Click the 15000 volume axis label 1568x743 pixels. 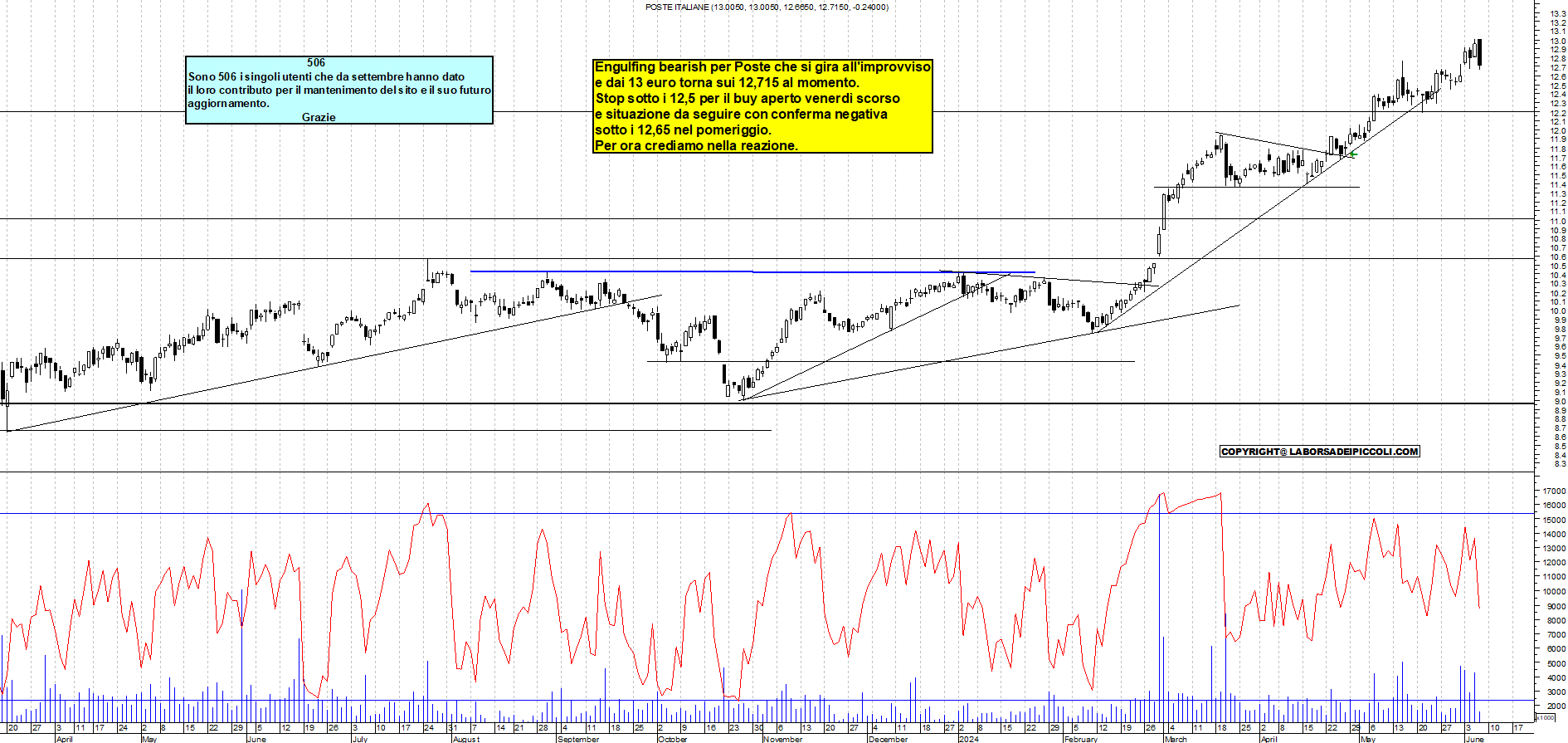pyautogui.click(x=1554, y=521)
